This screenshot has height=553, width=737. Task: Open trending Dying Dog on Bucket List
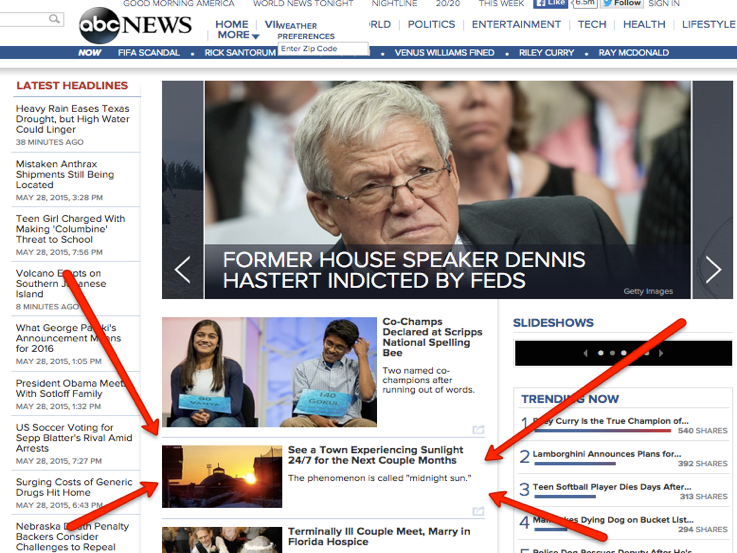point(613,520)
